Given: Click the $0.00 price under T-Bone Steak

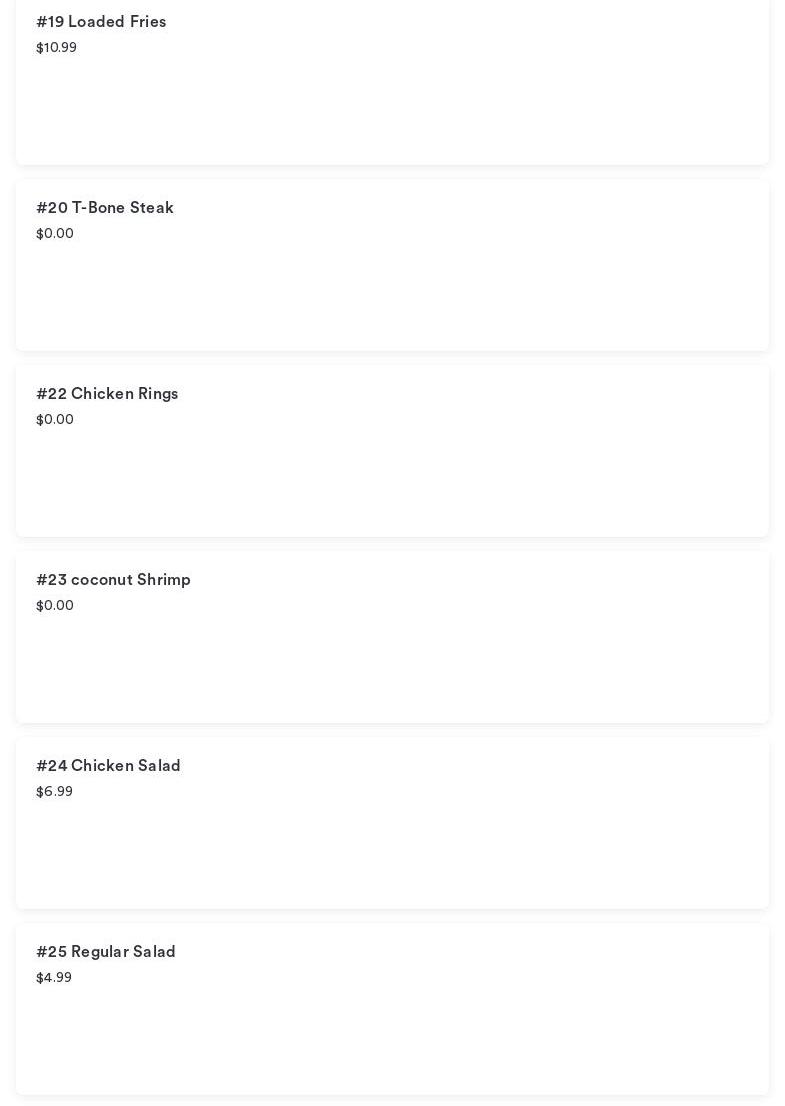Looking at the screenshot, I should click(55, 234).
